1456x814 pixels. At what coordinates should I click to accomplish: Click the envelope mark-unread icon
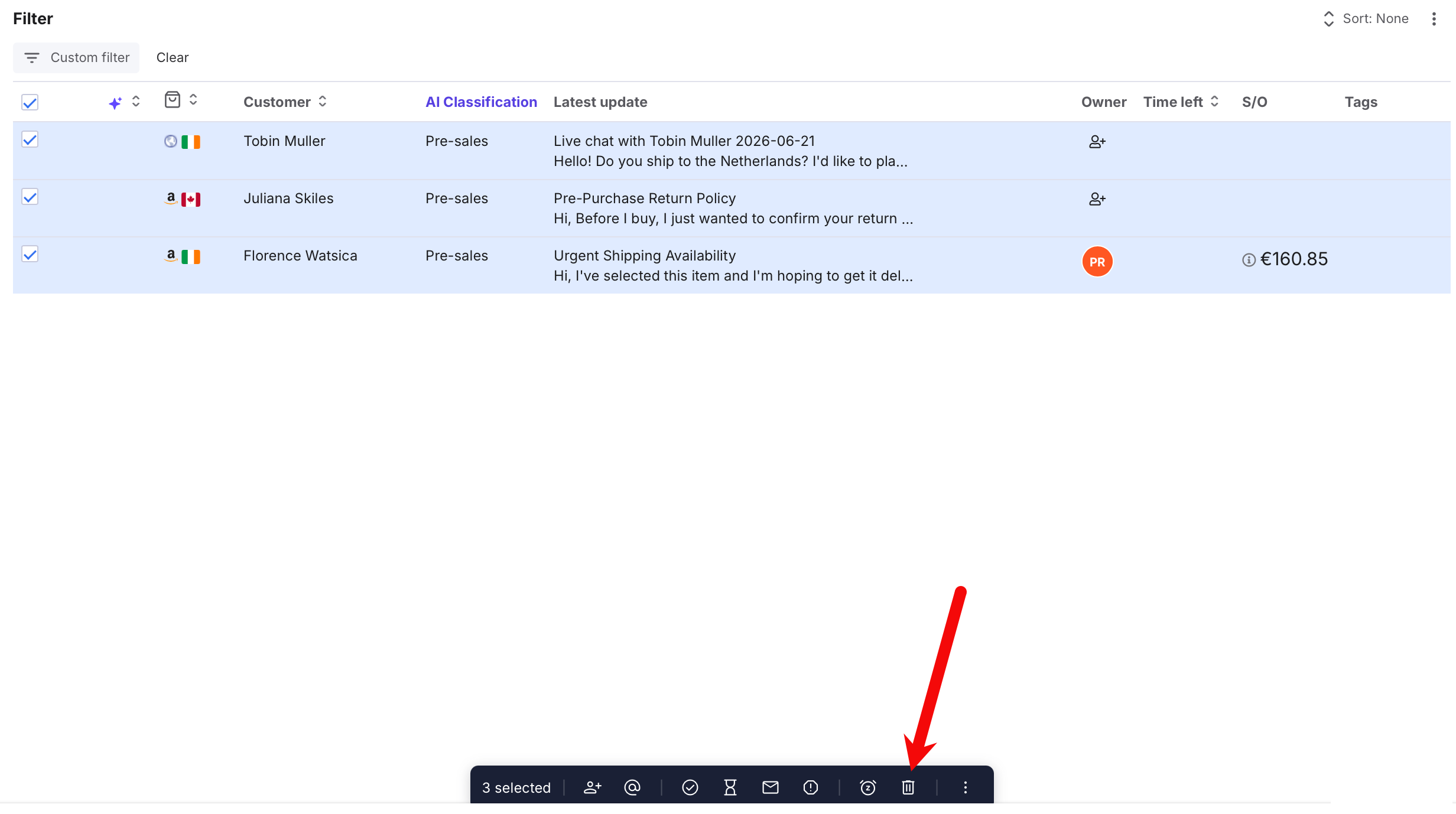(x=771, y=787)
